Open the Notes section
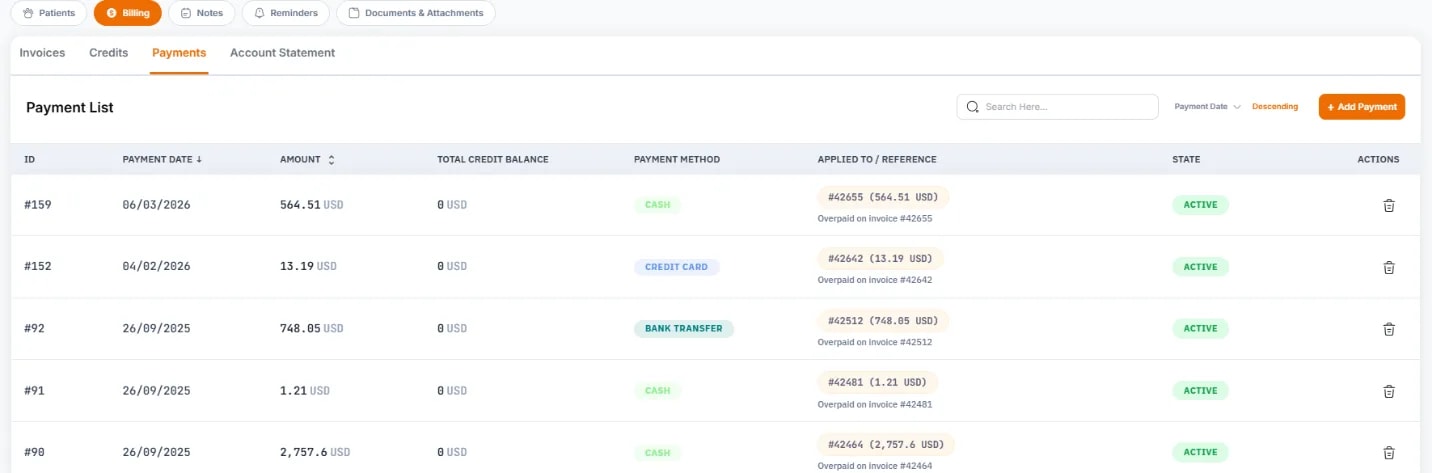The height and width of the screenshot is (473, 1432). pos(202,13)
